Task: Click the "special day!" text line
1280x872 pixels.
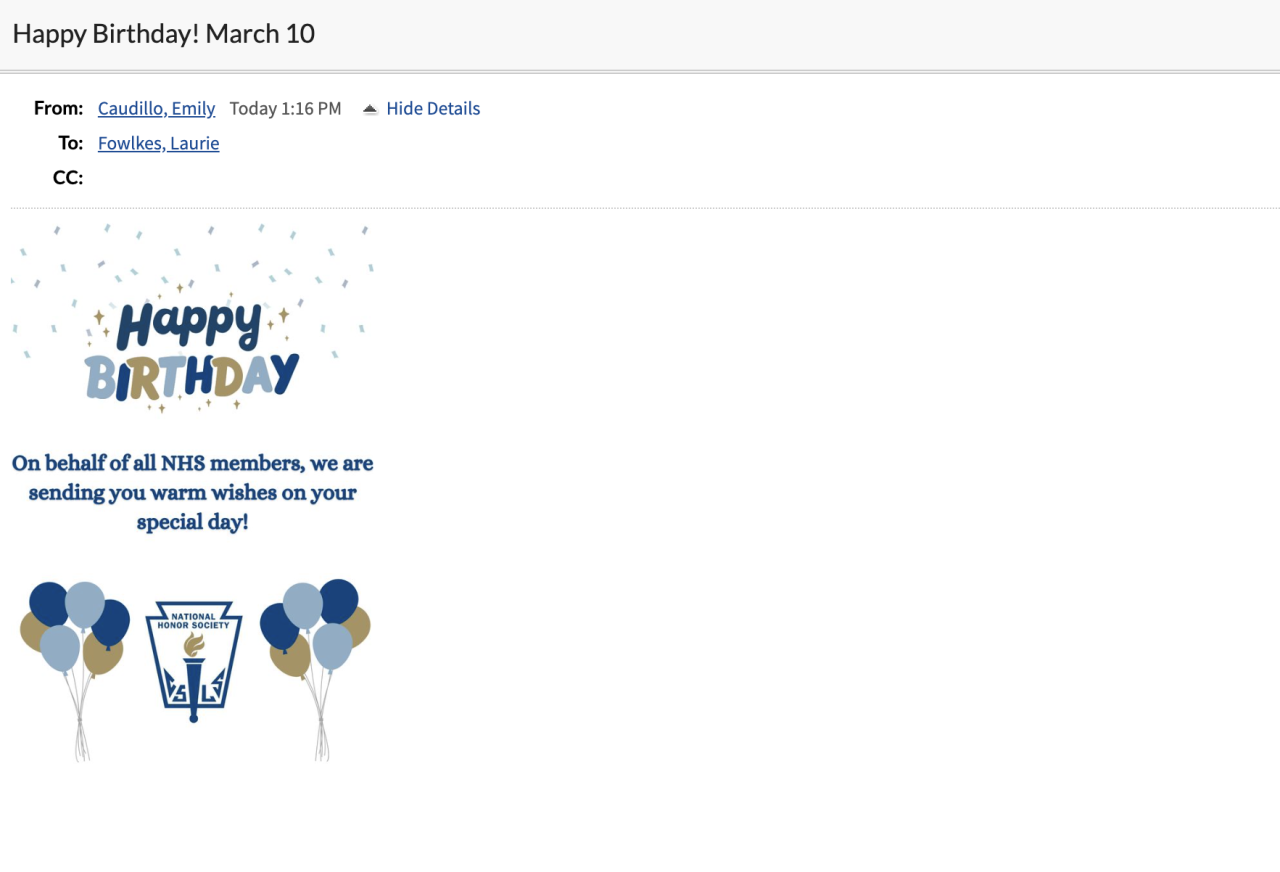Action: 192,522
